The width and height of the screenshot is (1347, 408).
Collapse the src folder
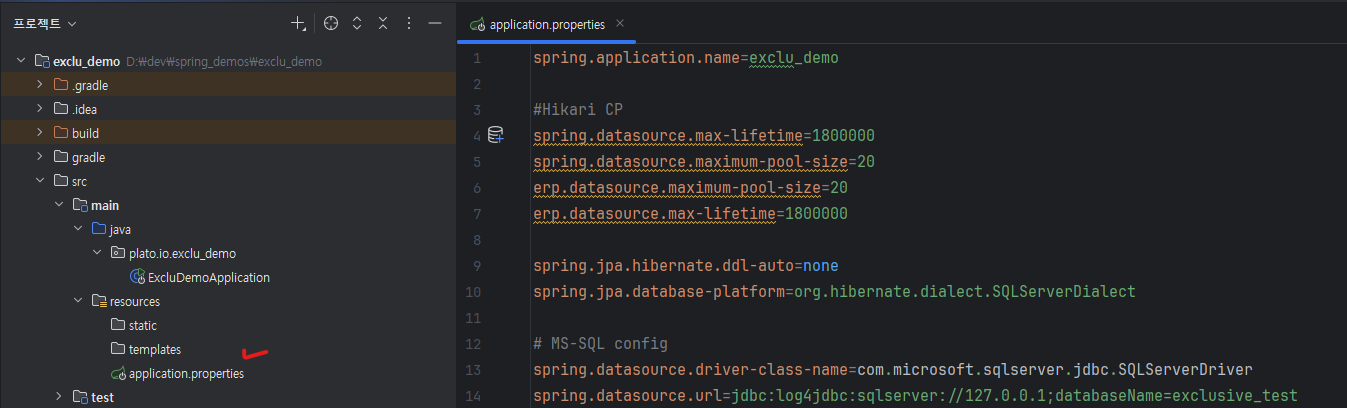click(x=40, y=181)
